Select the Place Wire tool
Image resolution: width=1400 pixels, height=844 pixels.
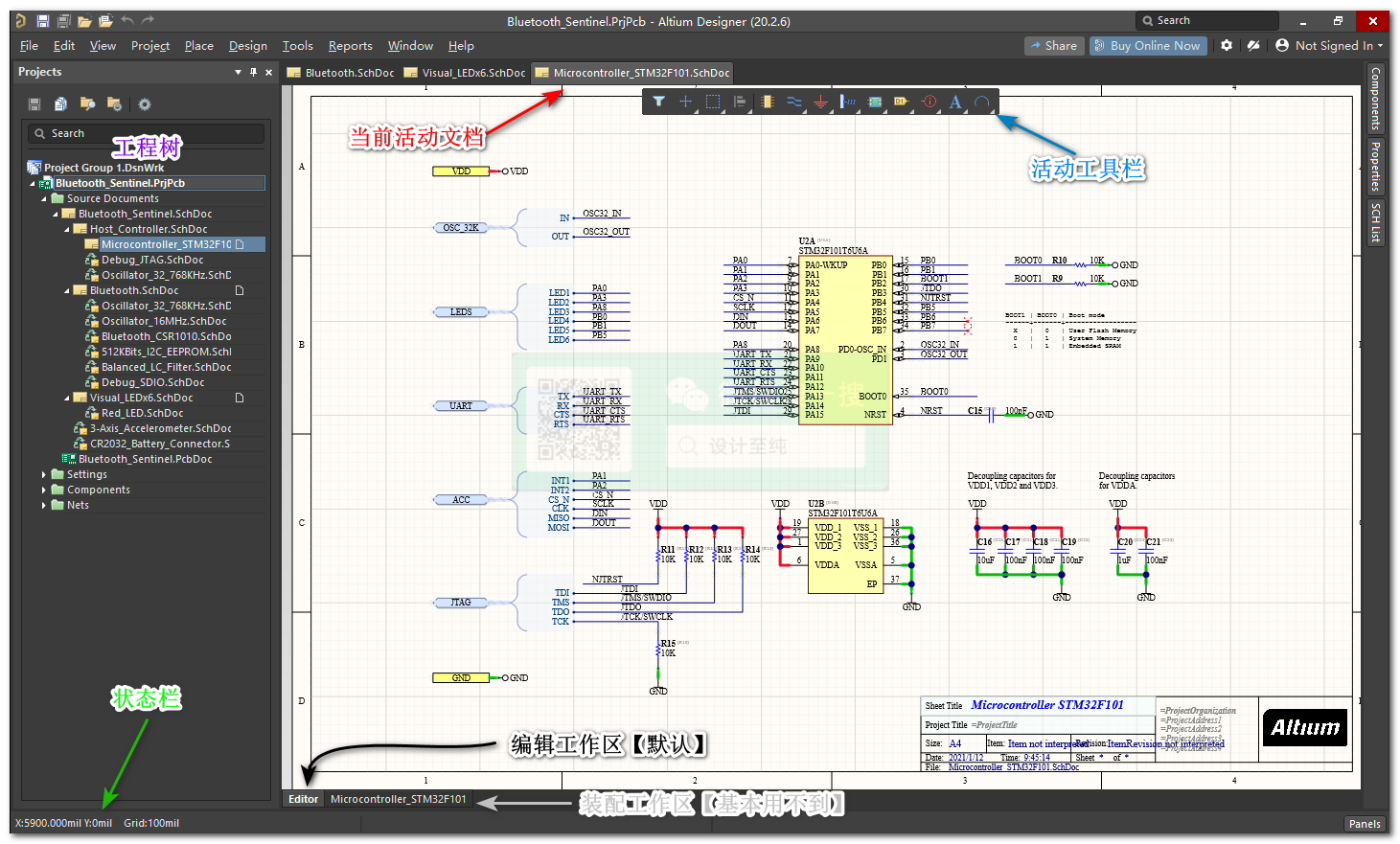pyautogui.click(x=793, y=102)
